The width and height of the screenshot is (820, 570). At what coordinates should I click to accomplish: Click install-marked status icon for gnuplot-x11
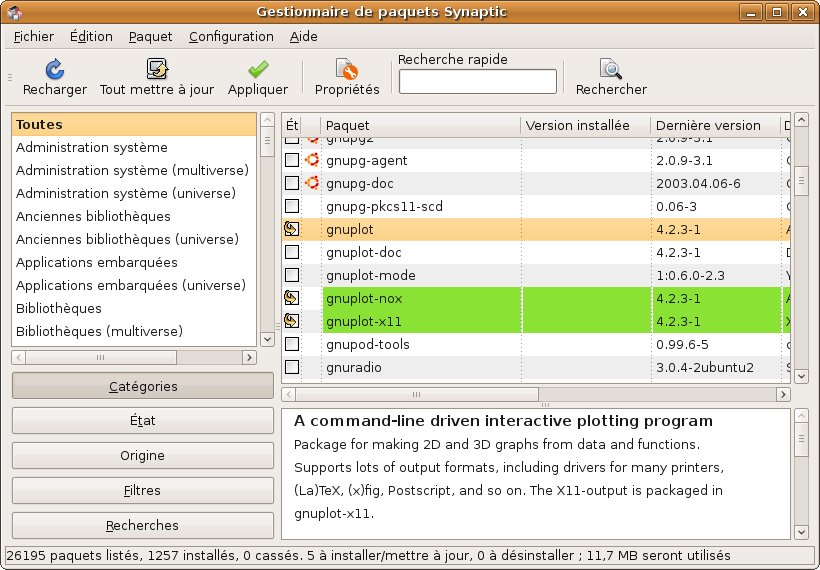[291, 321]
